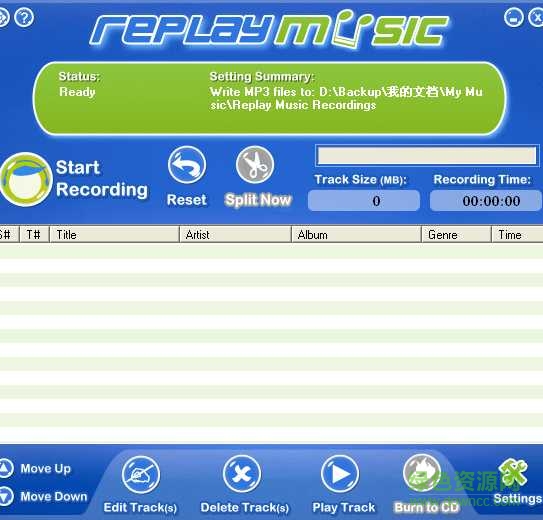The image size is (543, 520).
Task: Click the Burn to CD flame icon
Action: point(422,473)
